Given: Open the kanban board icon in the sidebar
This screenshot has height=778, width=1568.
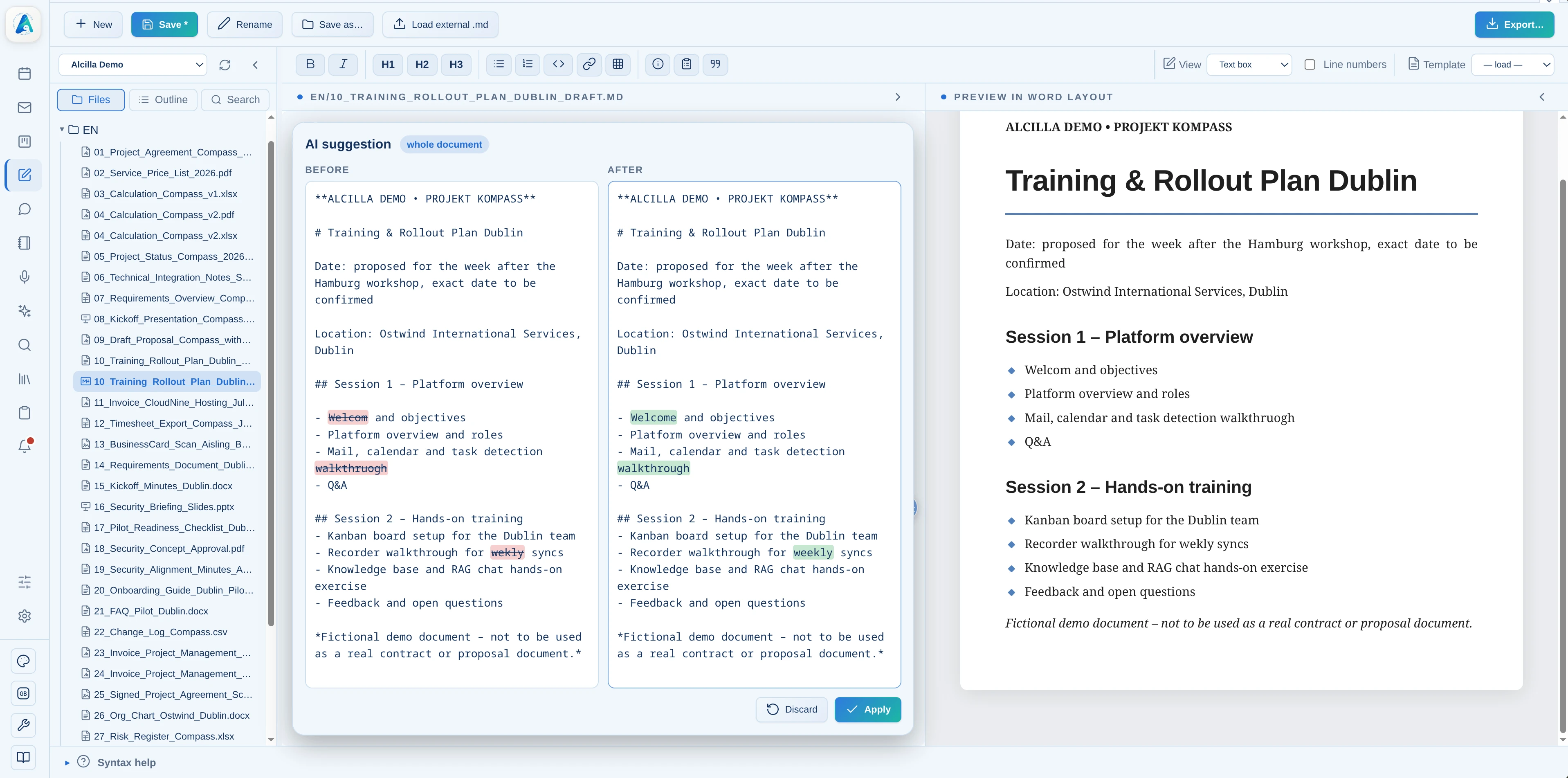Looking at the screenshot, I should point(25,141).
